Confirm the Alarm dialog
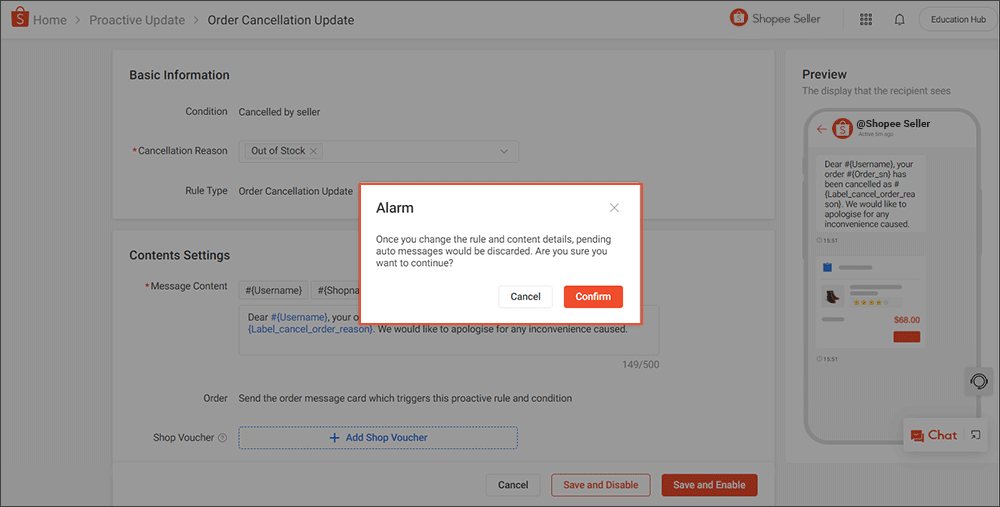 pyautogui.click(x=593, y=297)
